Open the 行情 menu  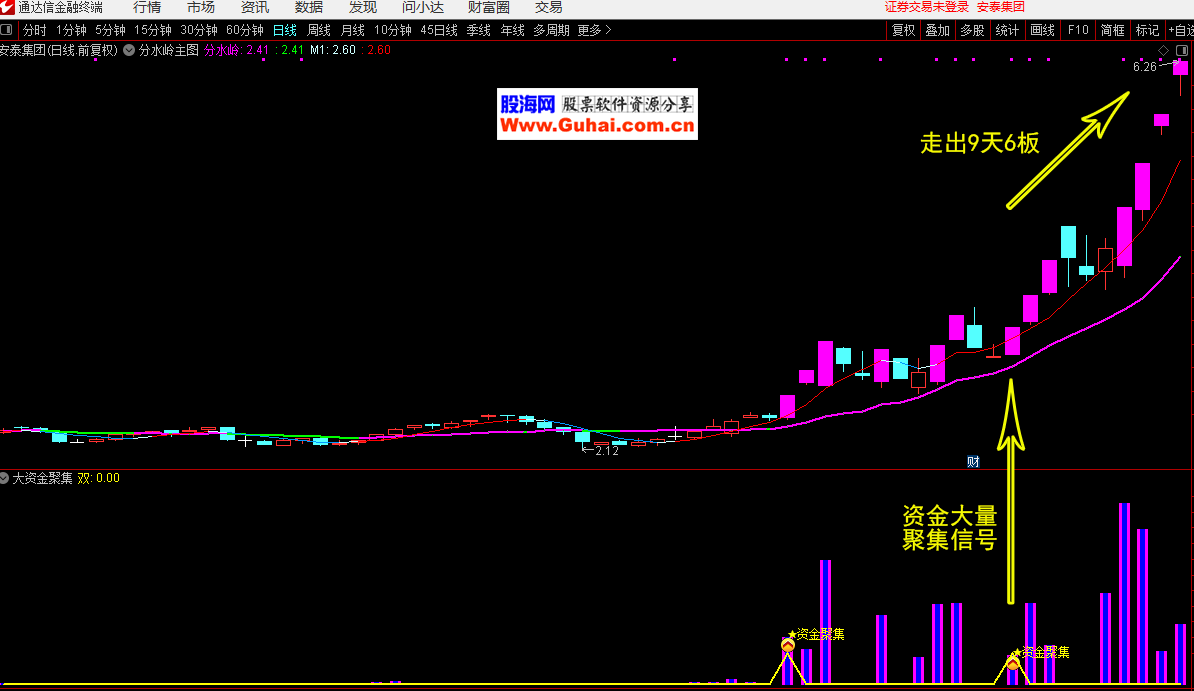click(147, 7)
